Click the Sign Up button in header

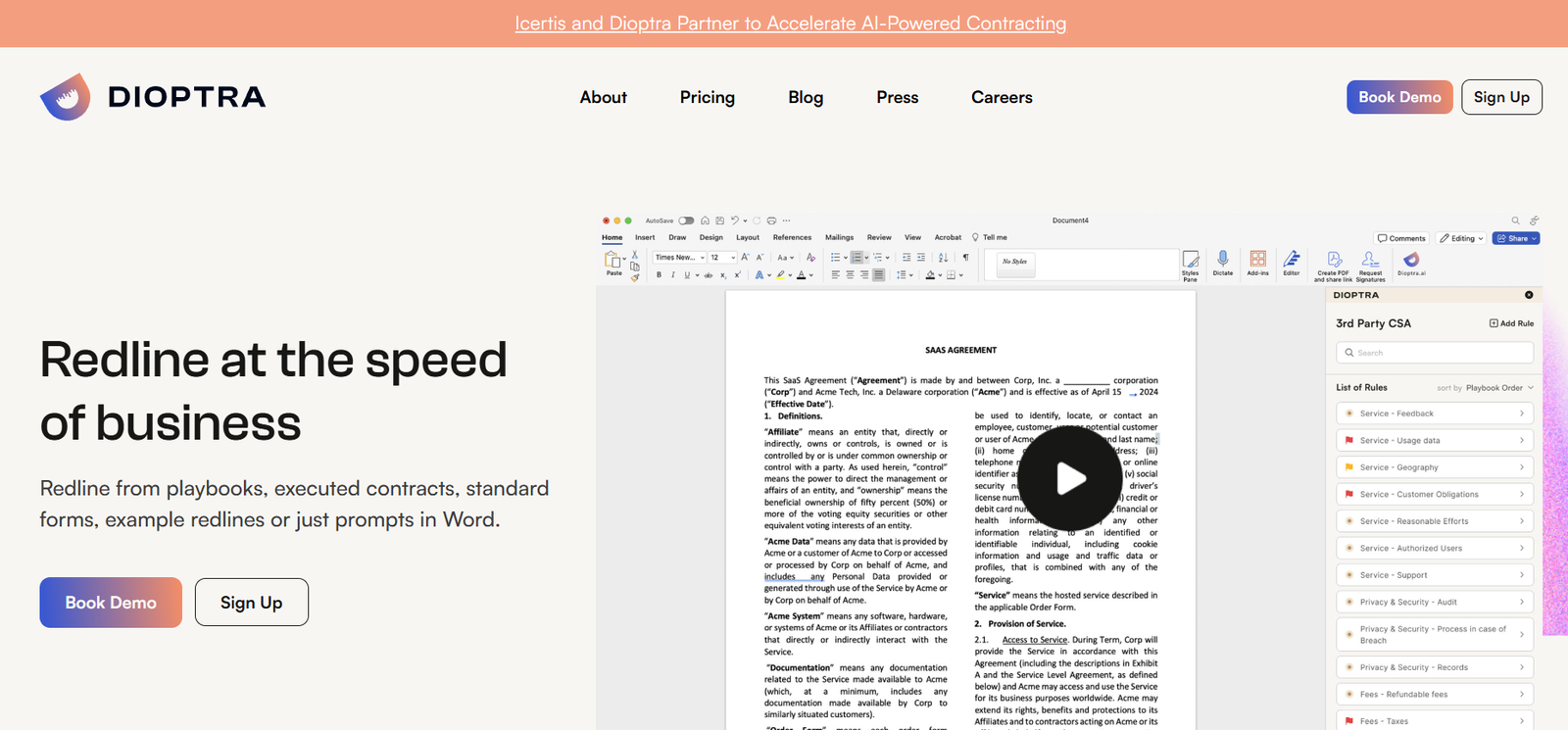1501,97
